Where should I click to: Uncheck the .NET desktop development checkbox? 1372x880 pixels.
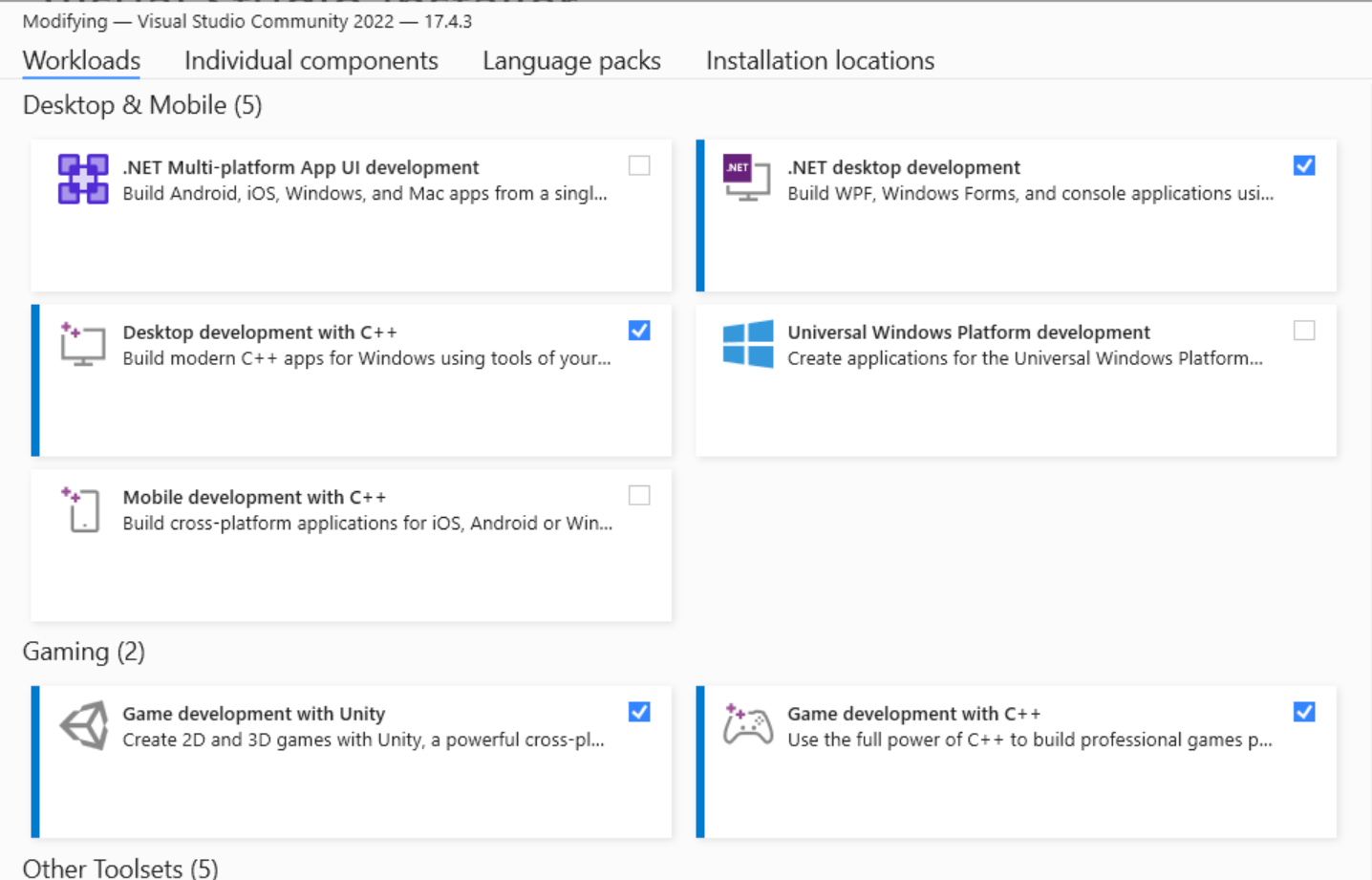1304,165
